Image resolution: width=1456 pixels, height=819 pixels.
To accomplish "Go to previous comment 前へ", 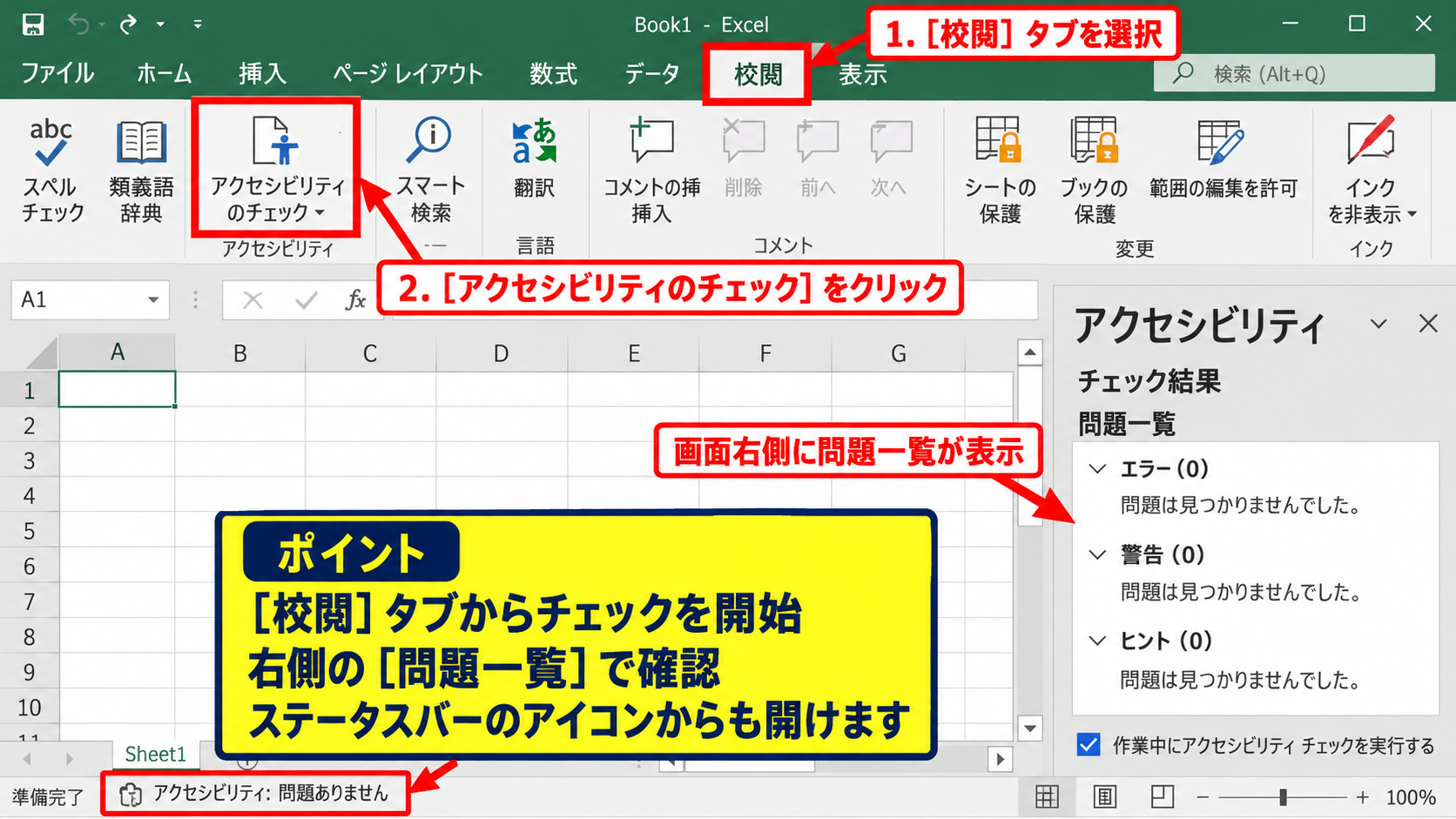I will (817, 158).
